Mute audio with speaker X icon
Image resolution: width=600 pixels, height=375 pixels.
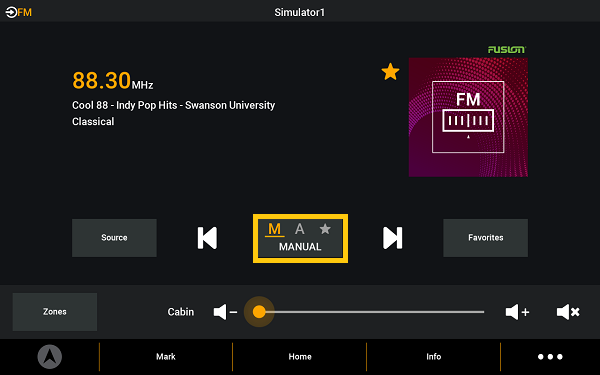click(568, 312)
